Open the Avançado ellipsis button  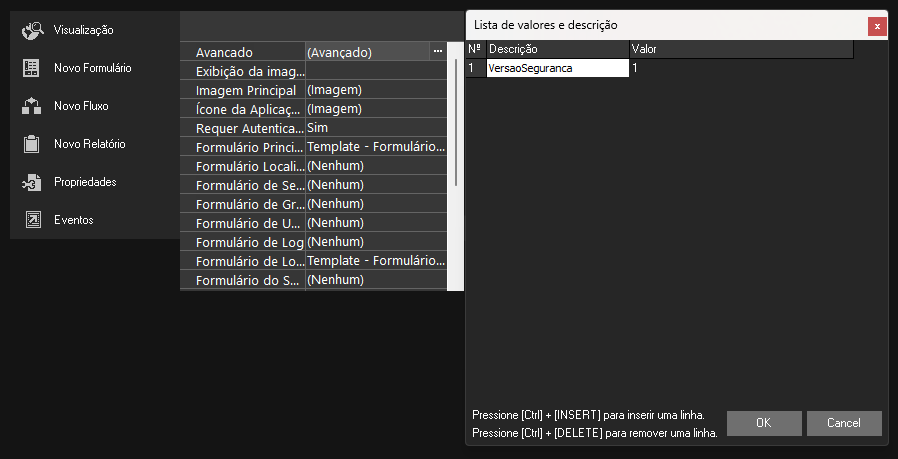coord(438,51)
